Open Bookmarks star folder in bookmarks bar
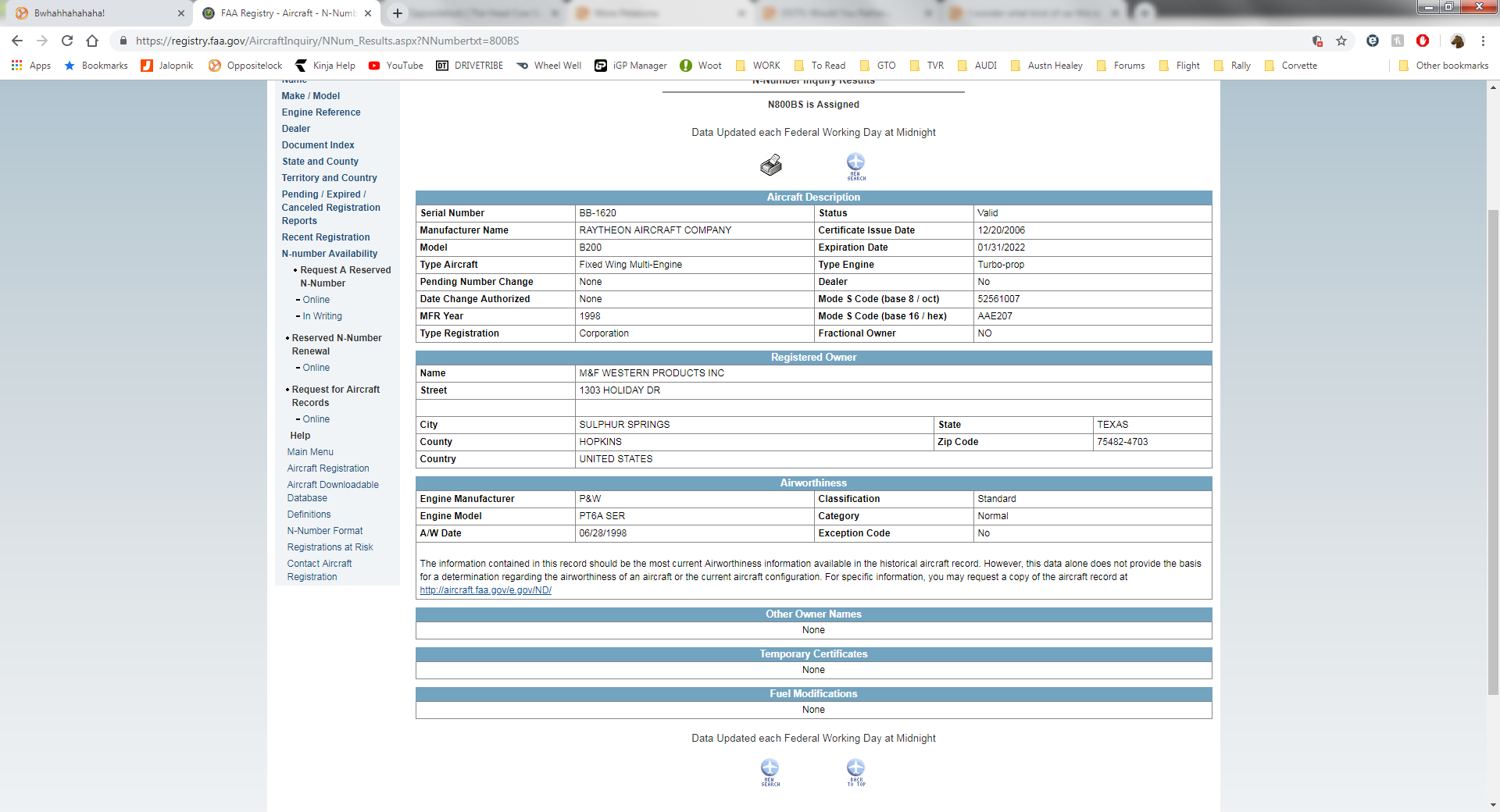This screenshot has width=1500, height=812. (95, 66)
